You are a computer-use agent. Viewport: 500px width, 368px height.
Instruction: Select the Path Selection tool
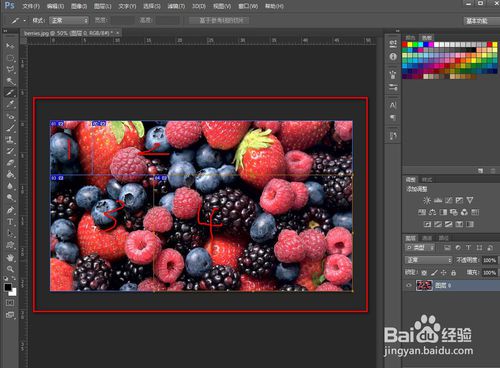tap(10, 233)
